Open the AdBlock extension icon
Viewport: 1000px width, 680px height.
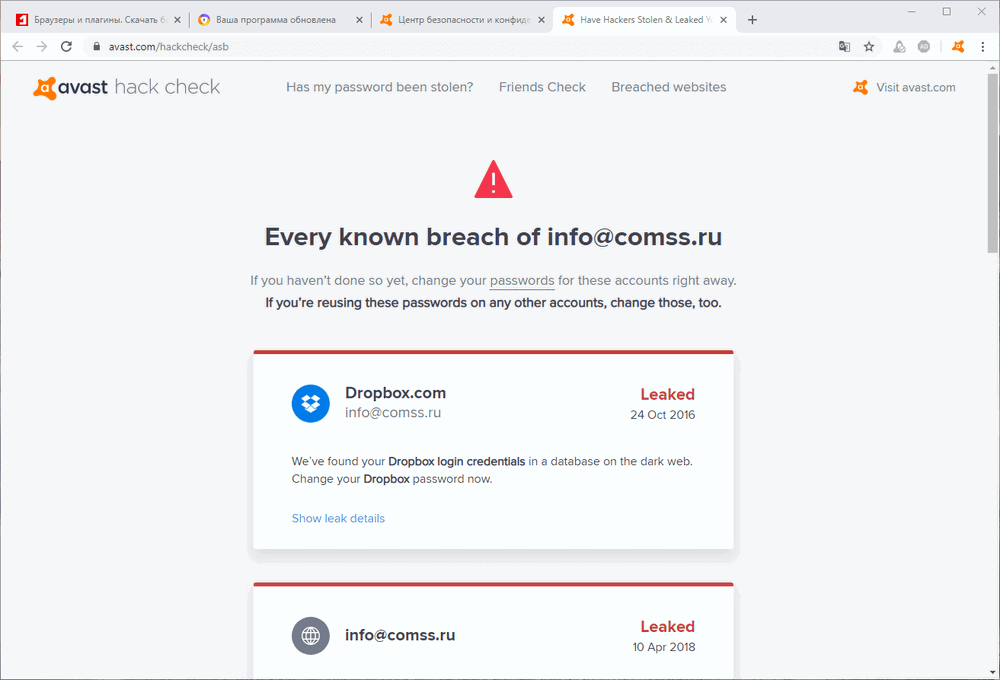[924, 46]
